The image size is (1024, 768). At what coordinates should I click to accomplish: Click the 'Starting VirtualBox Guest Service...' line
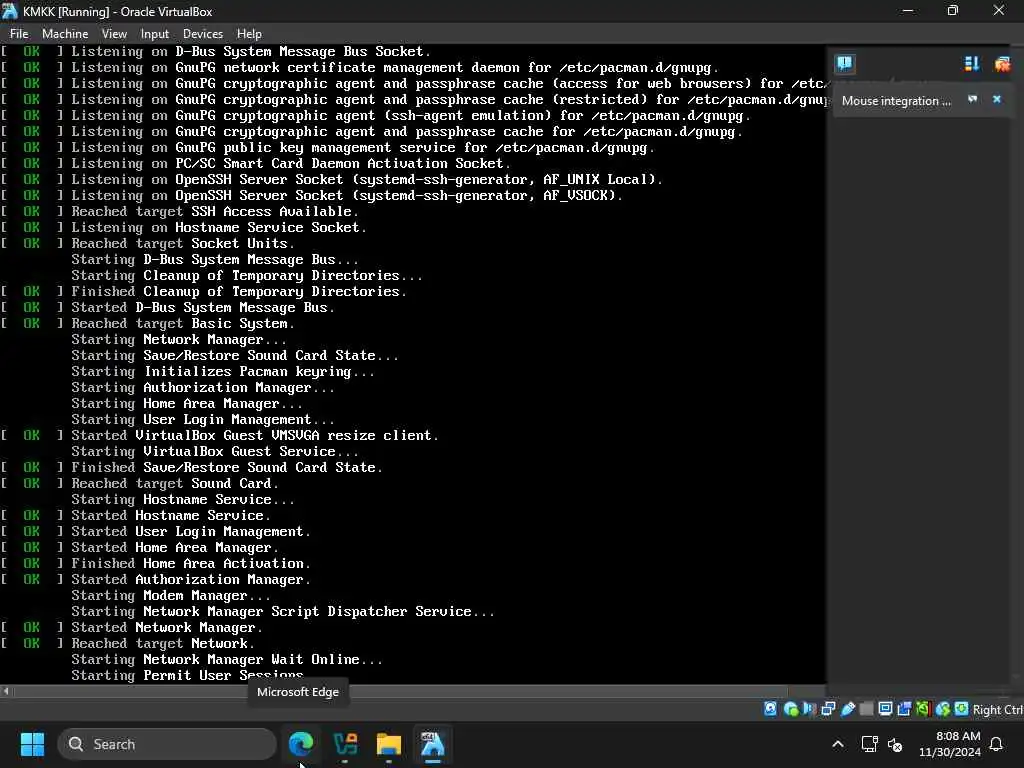[x=215, y=452]
